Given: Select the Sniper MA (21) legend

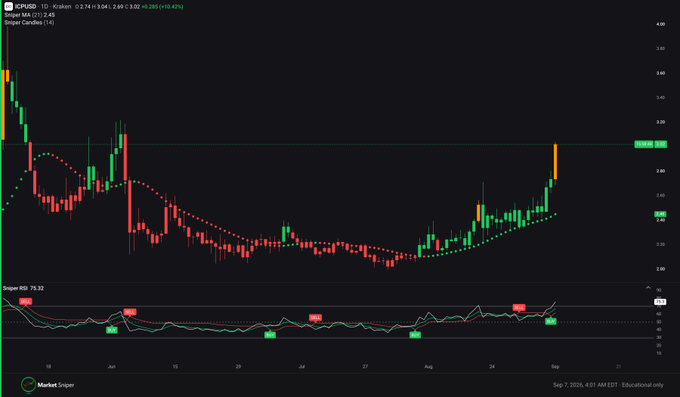Looking at the screenshot, I should click(x=29, y=15).
